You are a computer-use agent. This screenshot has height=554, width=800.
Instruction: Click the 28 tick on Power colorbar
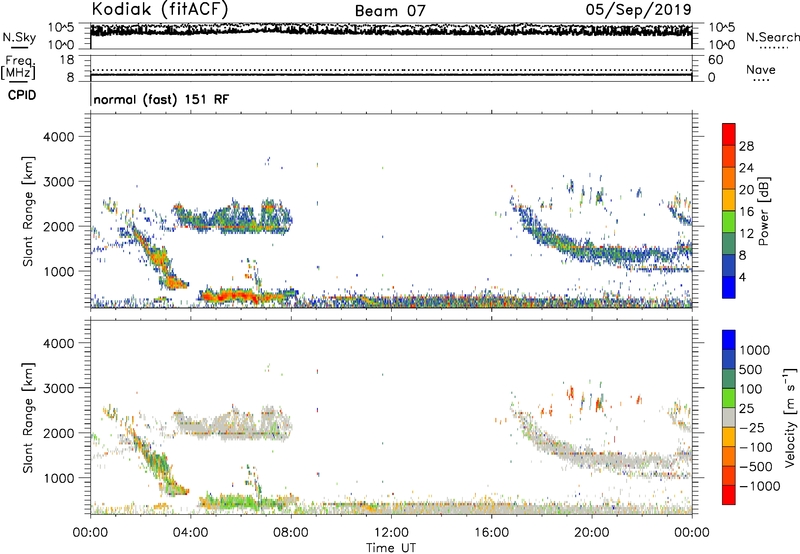(746, 146)
